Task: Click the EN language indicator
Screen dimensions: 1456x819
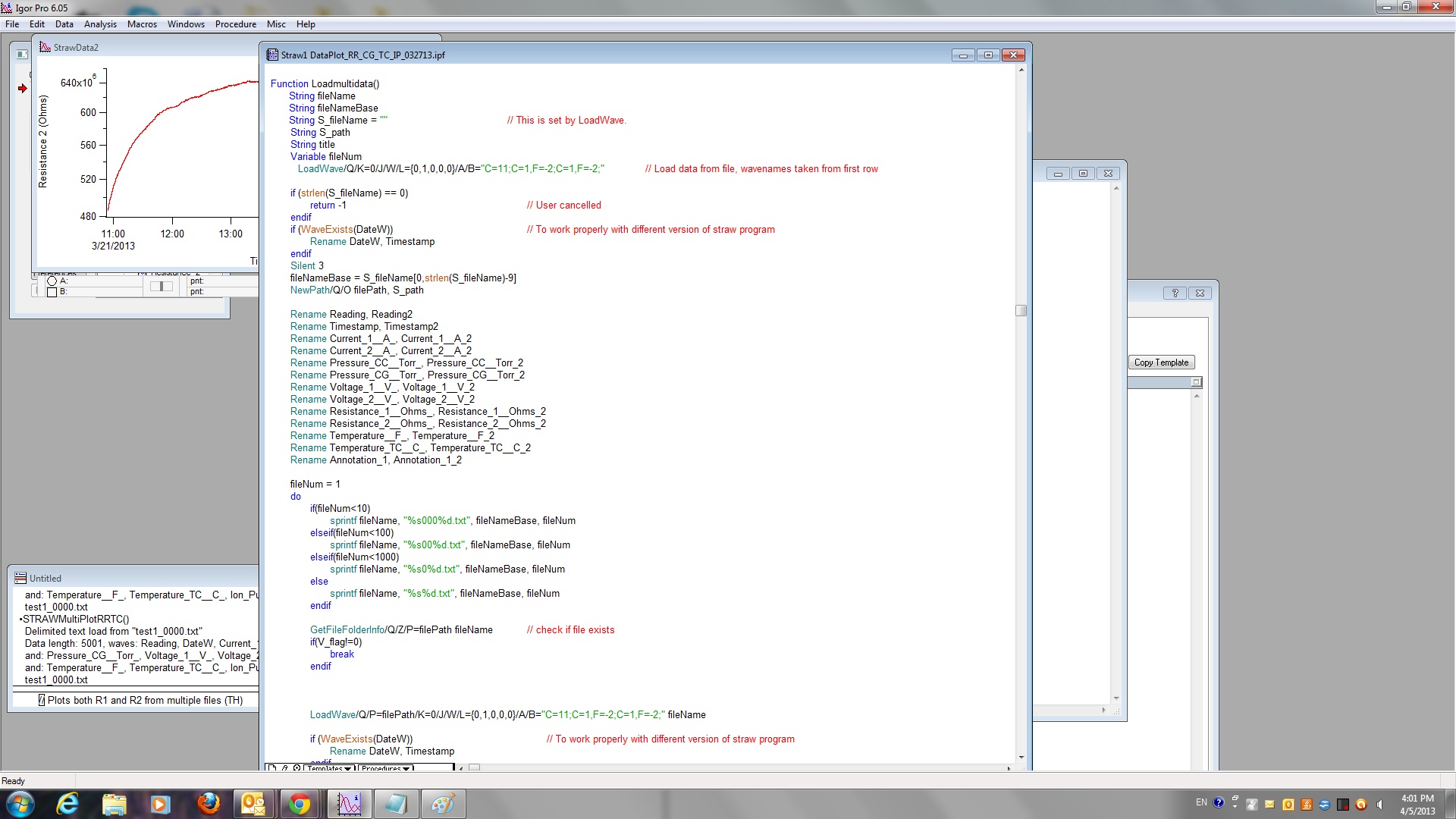Action: (1201, 802)
